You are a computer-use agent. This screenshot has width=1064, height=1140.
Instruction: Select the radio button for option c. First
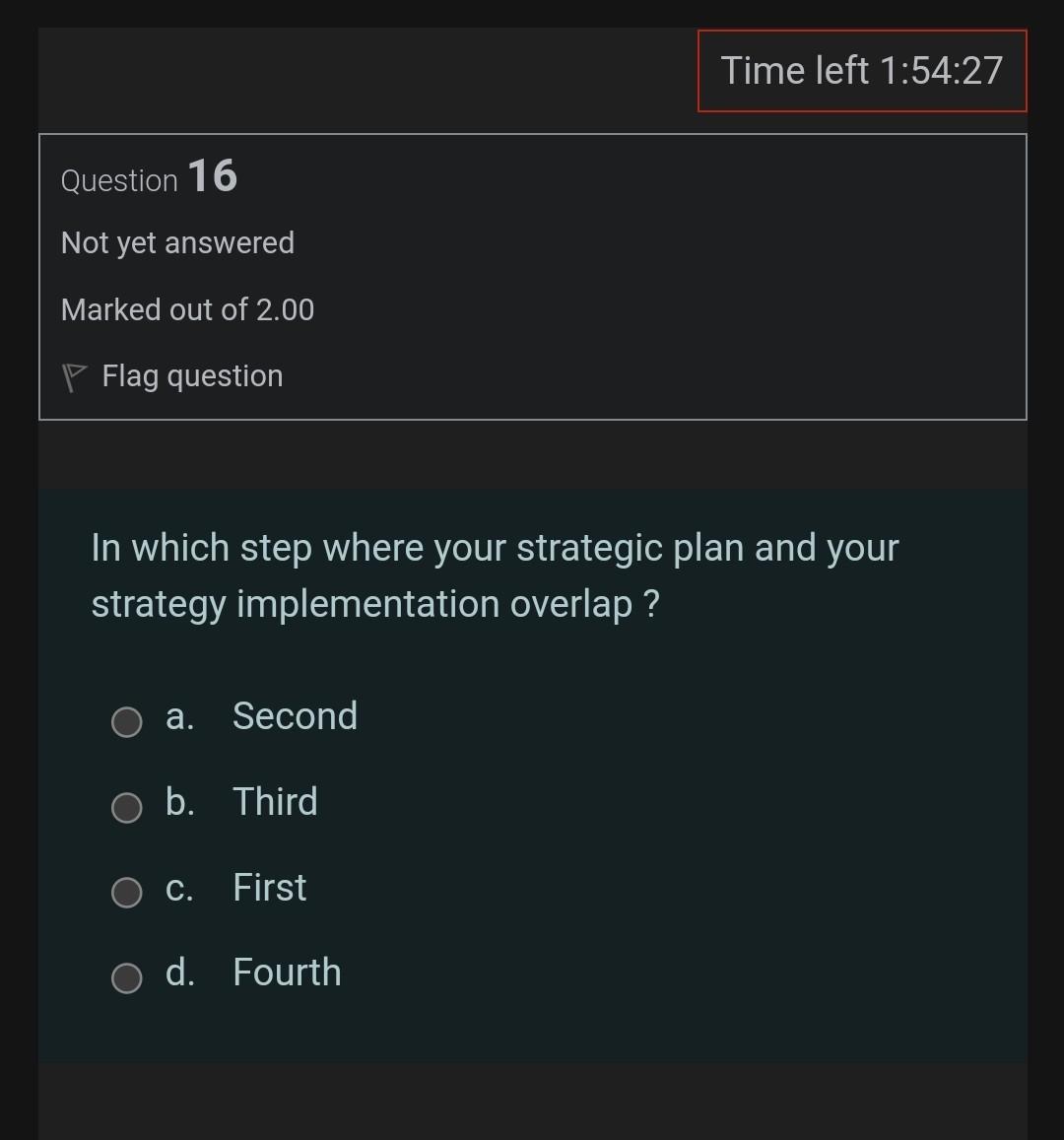126,894
